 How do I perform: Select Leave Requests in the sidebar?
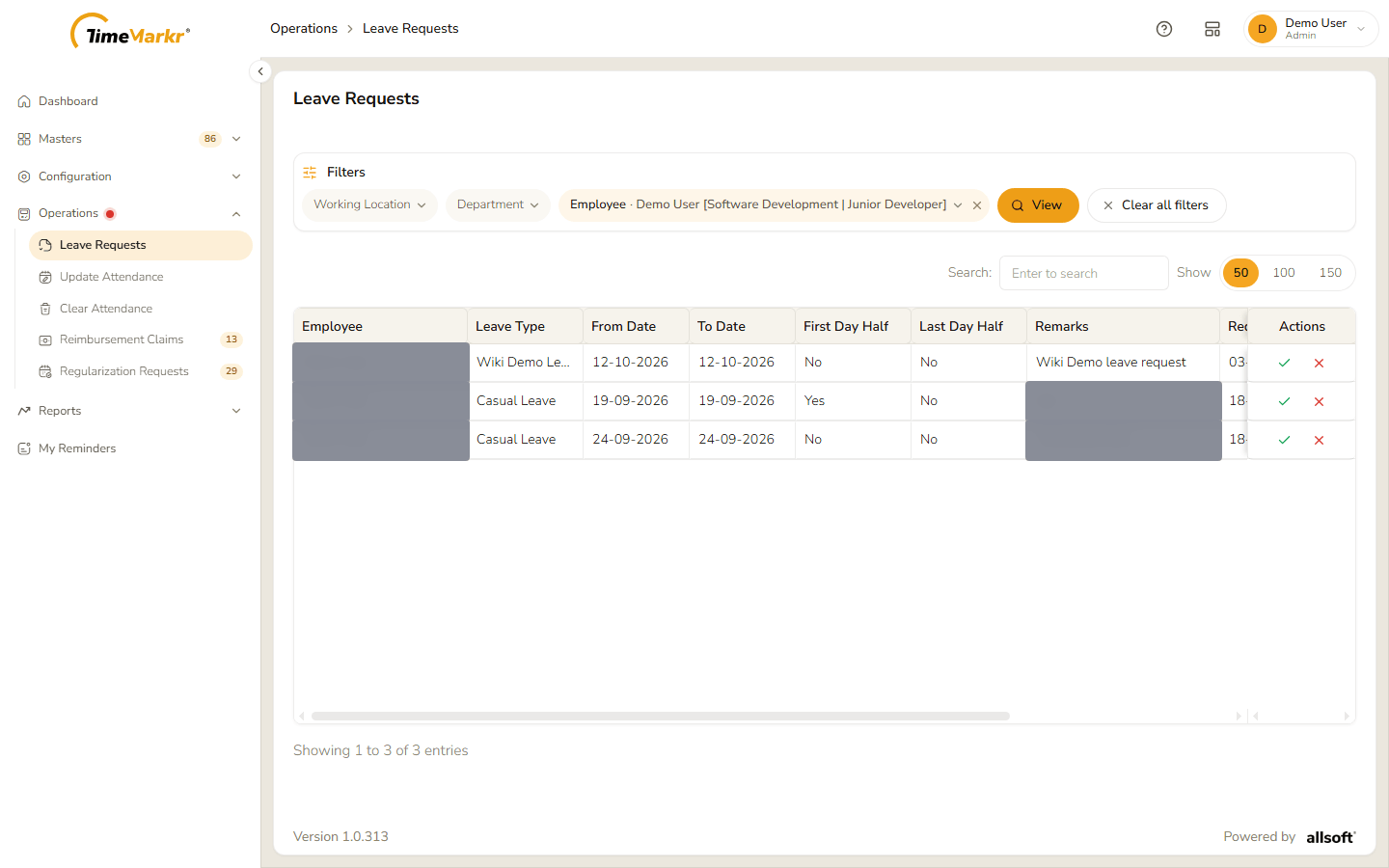(141, 245)
